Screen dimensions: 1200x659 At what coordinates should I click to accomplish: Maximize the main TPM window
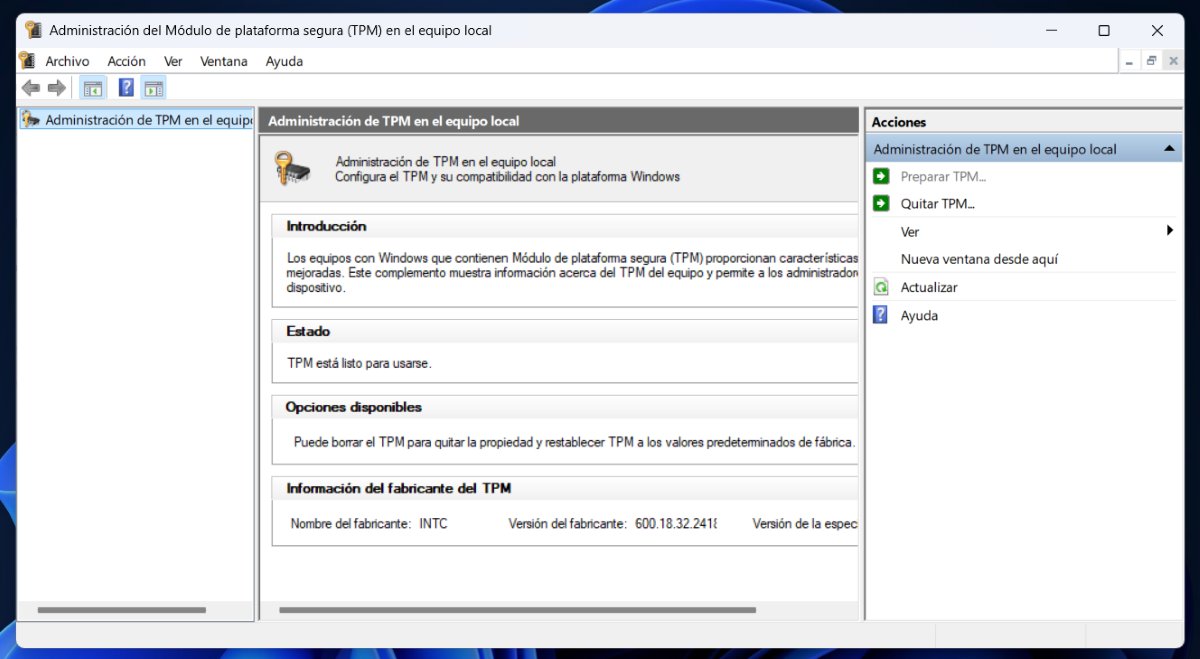[1104, 30]
